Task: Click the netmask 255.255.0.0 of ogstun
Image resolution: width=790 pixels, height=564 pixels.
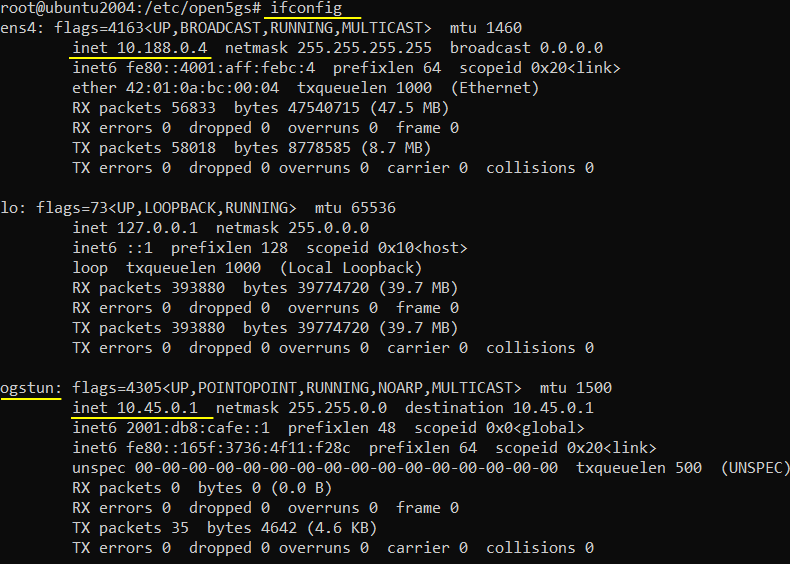Action: tap(301, 408)
